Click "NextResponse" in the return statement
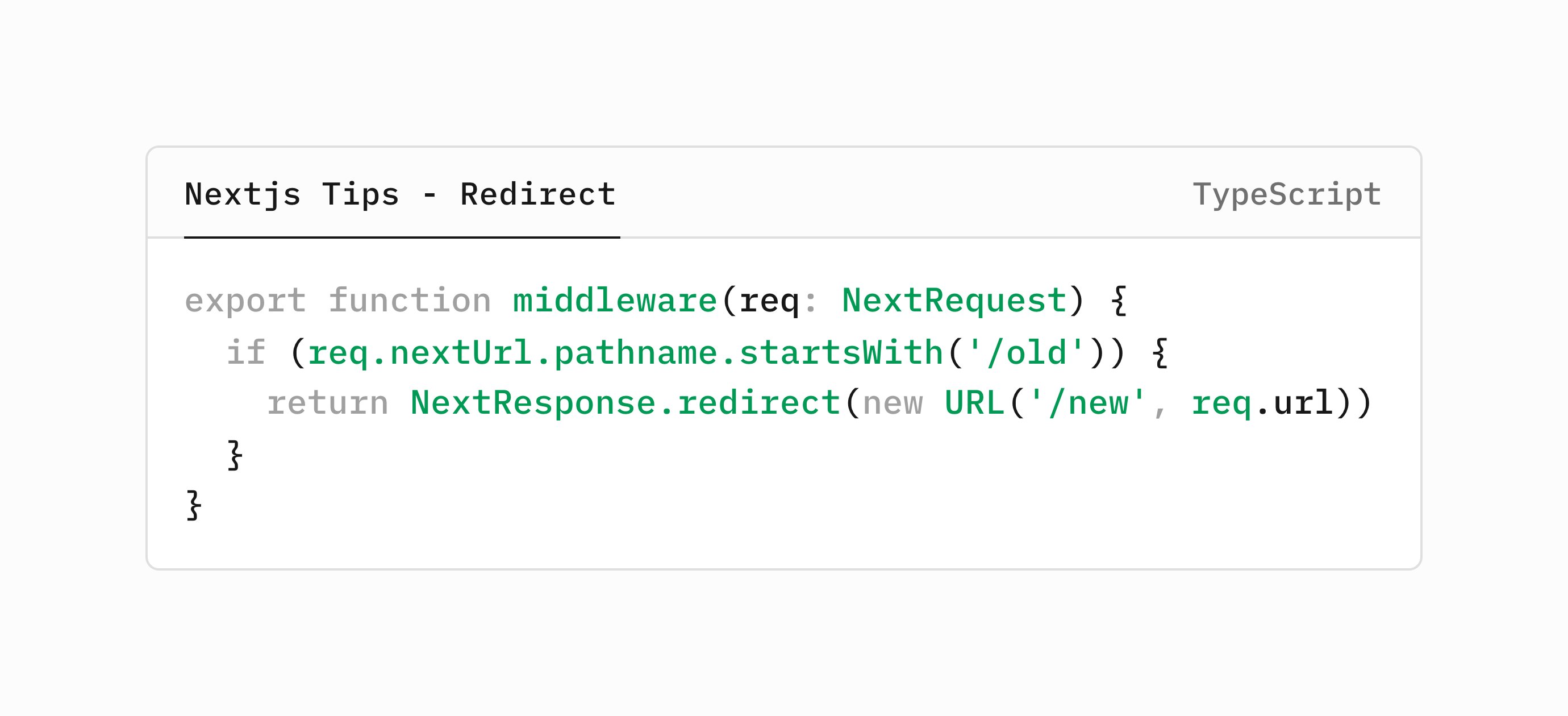The height and width of the screenshot is (716, 1568). point(533,403)
